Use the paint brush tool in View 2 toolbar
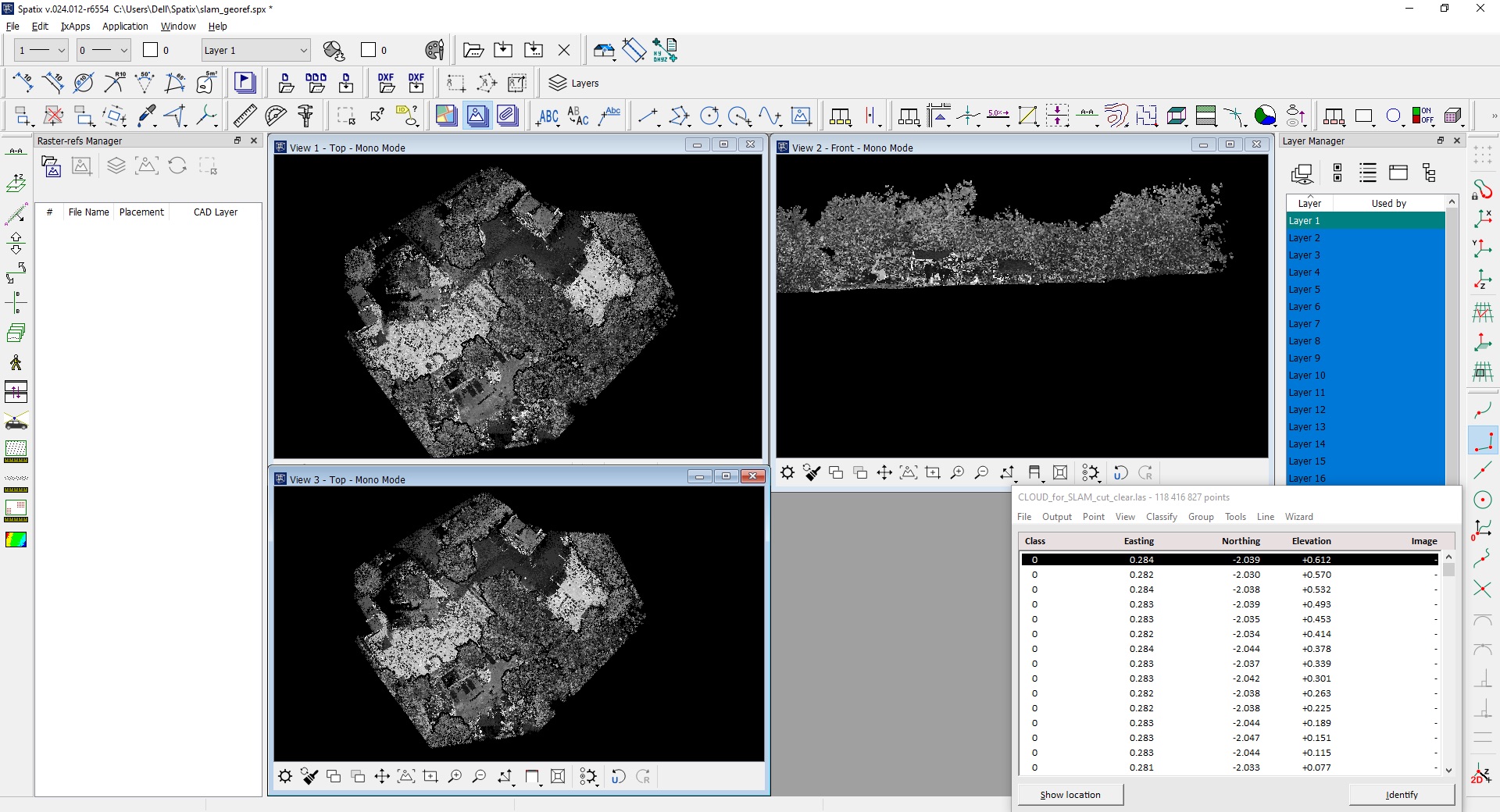This screenshot has height=812, width=1500. (812, 473)
